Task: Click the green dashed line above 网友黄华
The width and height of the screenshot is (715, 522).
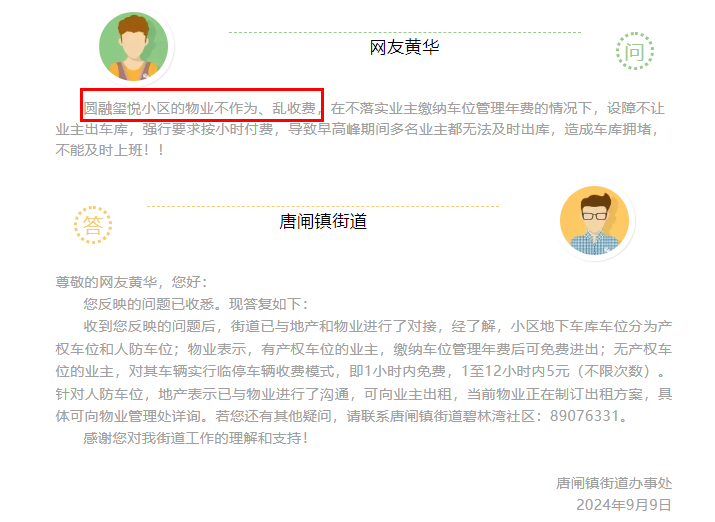Action: 405,32
